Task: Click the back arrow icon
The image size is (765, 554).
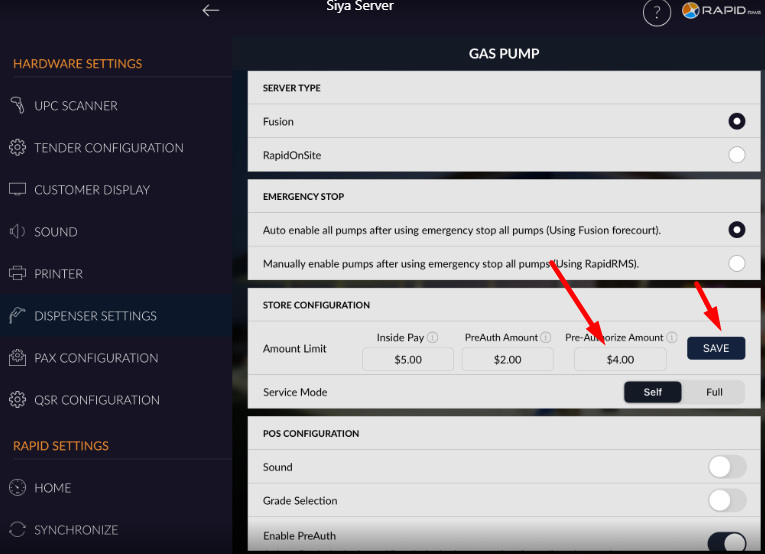Action: pyautogui.click(x=210, y=10)
